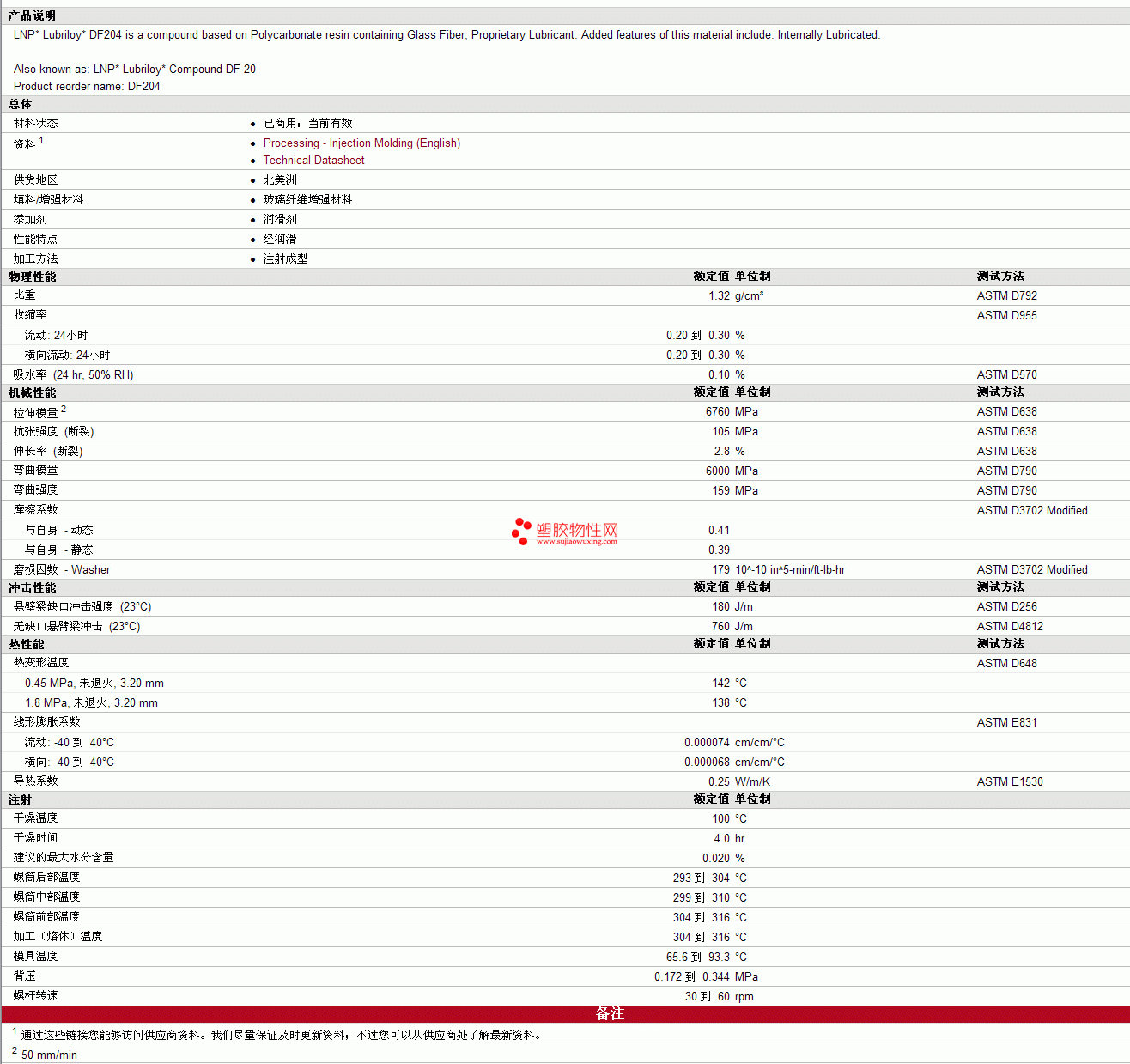Click the red 备注 notes header
The height and width of the screenshot is (1064, 1130).
point(565,1014)
